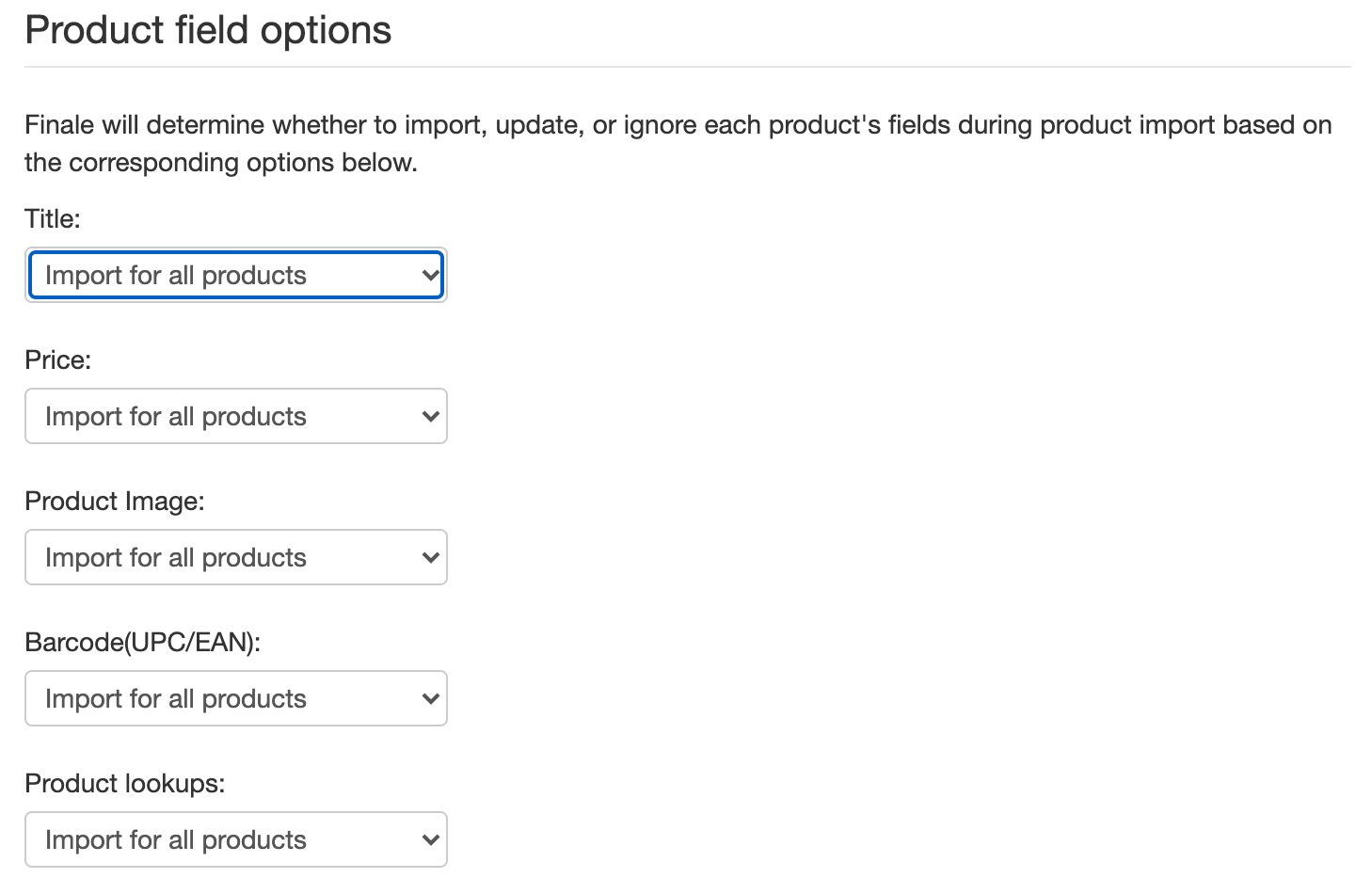Screen dimensions: 1372x894
Task: Click the chevron arrow in Title select
Action: [x=430, y=276]
